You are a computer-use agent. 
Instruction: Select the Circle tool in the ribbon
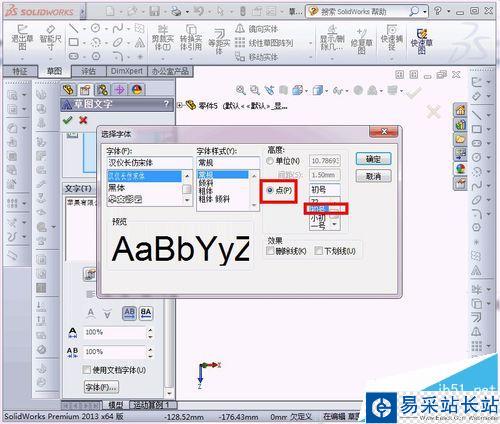pos(96,28)
